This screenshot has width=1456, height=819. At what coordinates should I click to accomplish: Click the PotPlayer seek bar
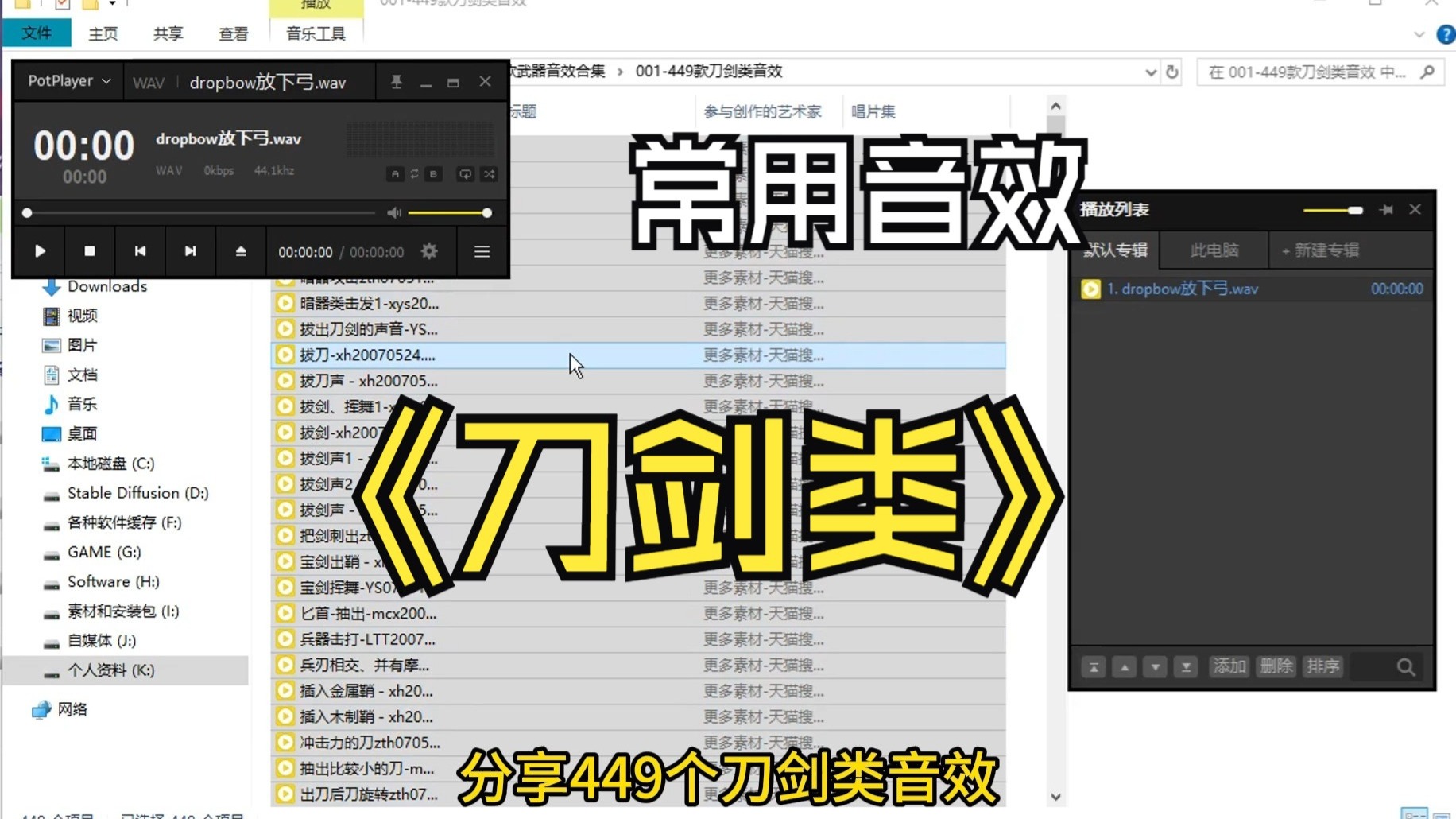click(x=200, y=213)
